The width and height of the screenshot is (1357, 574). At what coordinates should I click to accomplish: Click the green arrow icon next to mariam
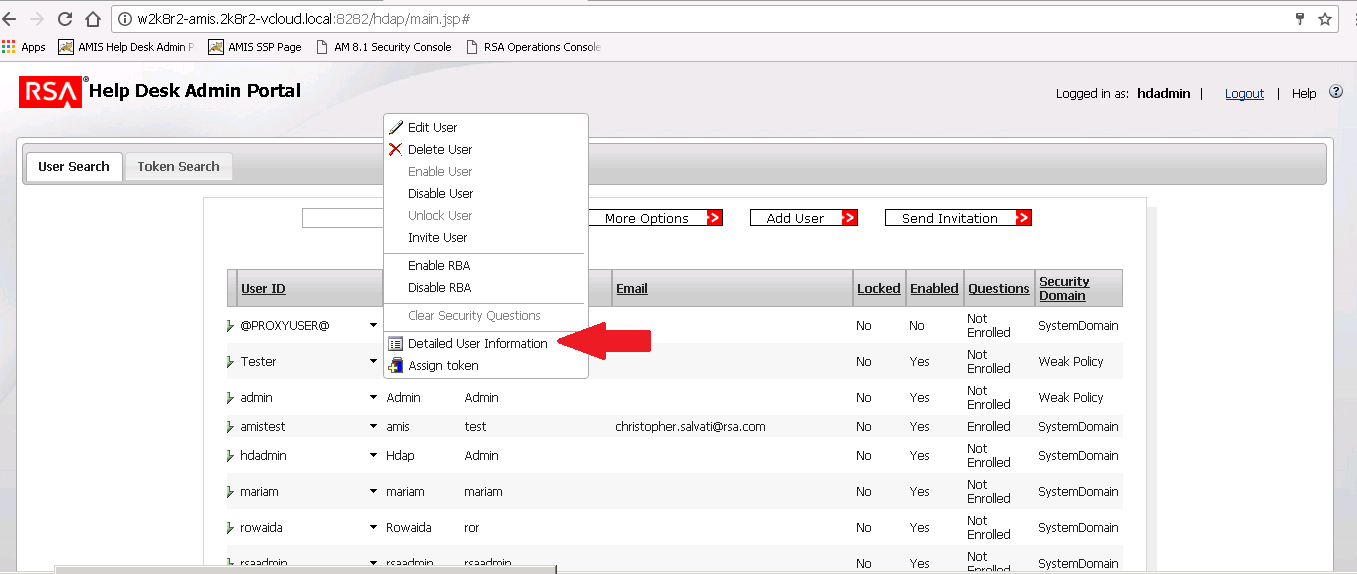[231, 492]
